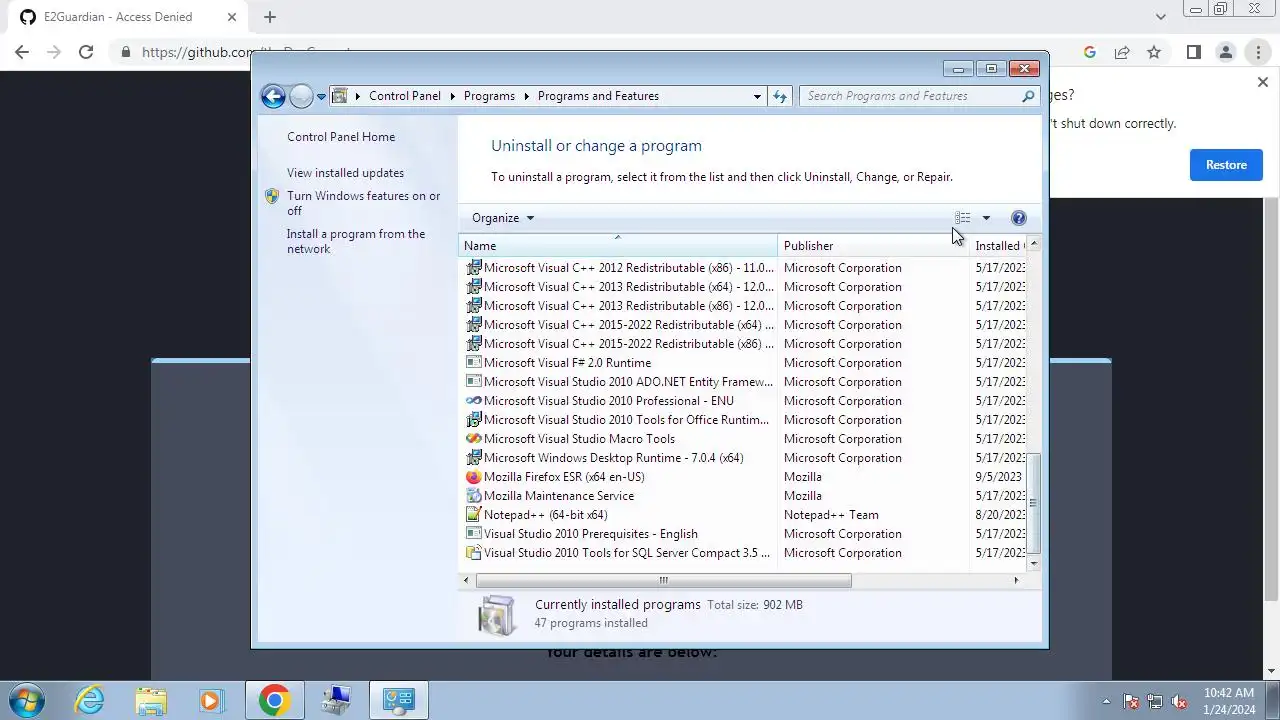This screenshot has width=1280, height=720.
Task: Open a new tab in Chrome
Action: pos(270,17)
